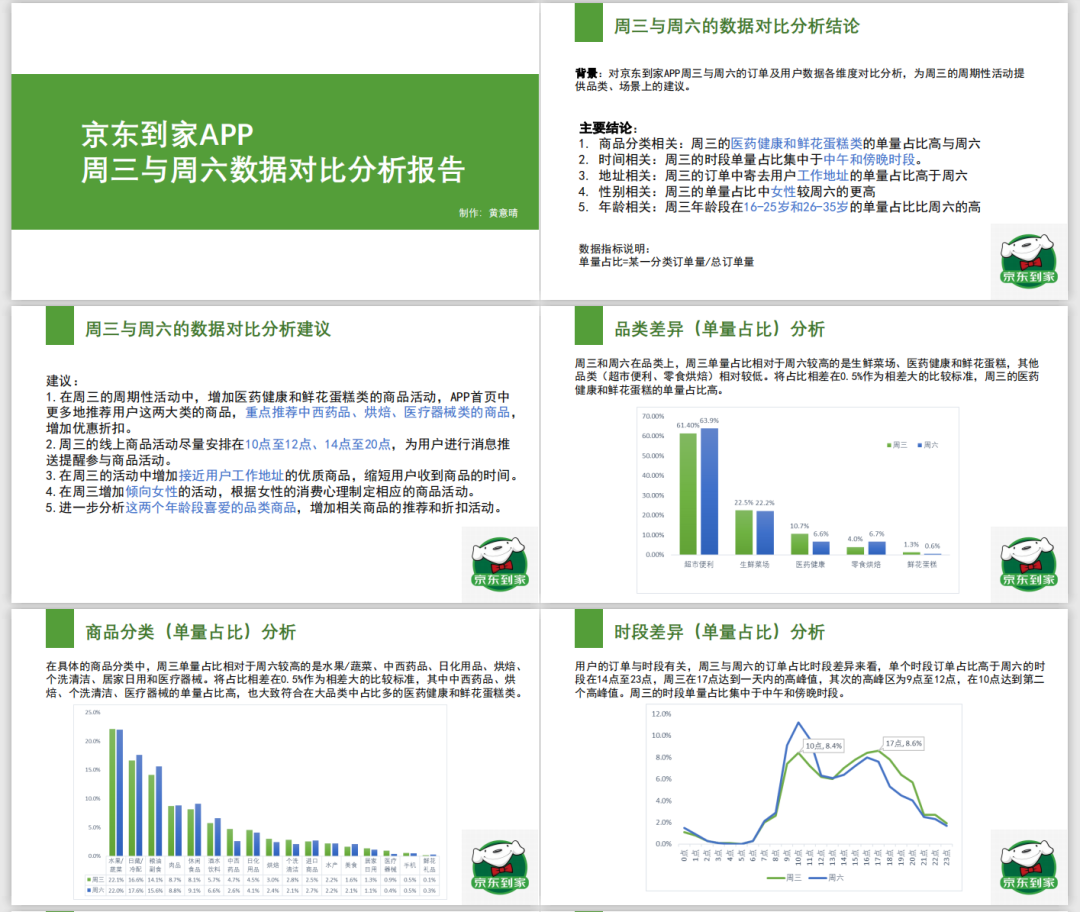Click the bold "背景" label on the conclusion slide

click(x=586, y=73)
